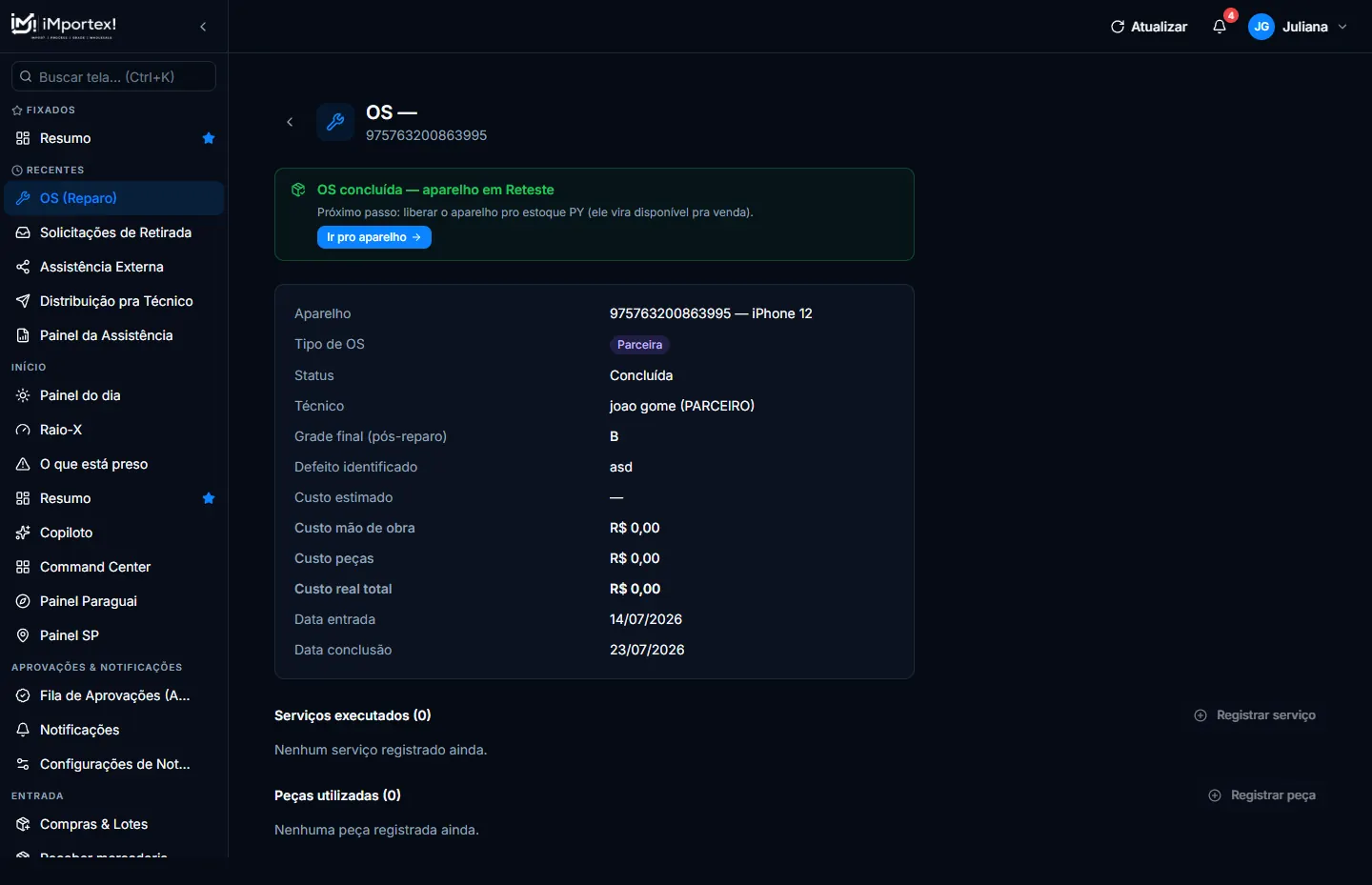The image size is (1372, 885).
Task: Click the Peças utilizadas (0) heading
Action: click(337, 795)
